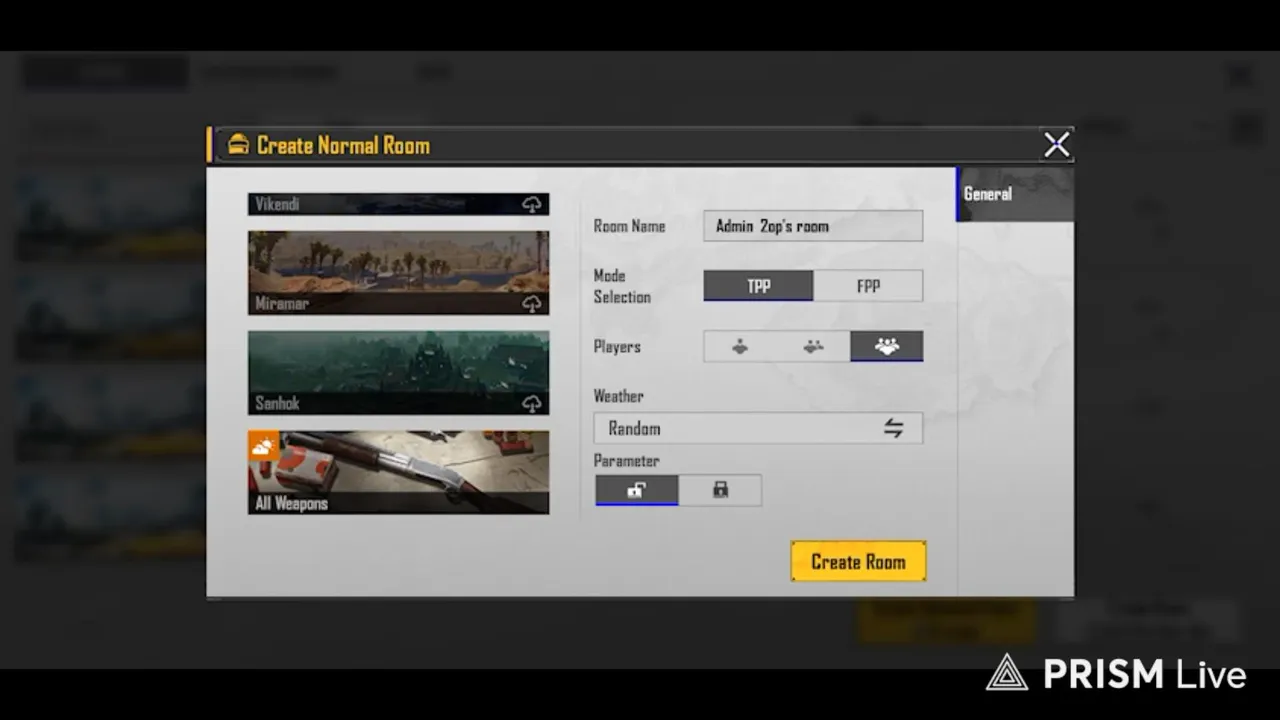
Task: Click the Room Name label
Action: coord(629,226)
